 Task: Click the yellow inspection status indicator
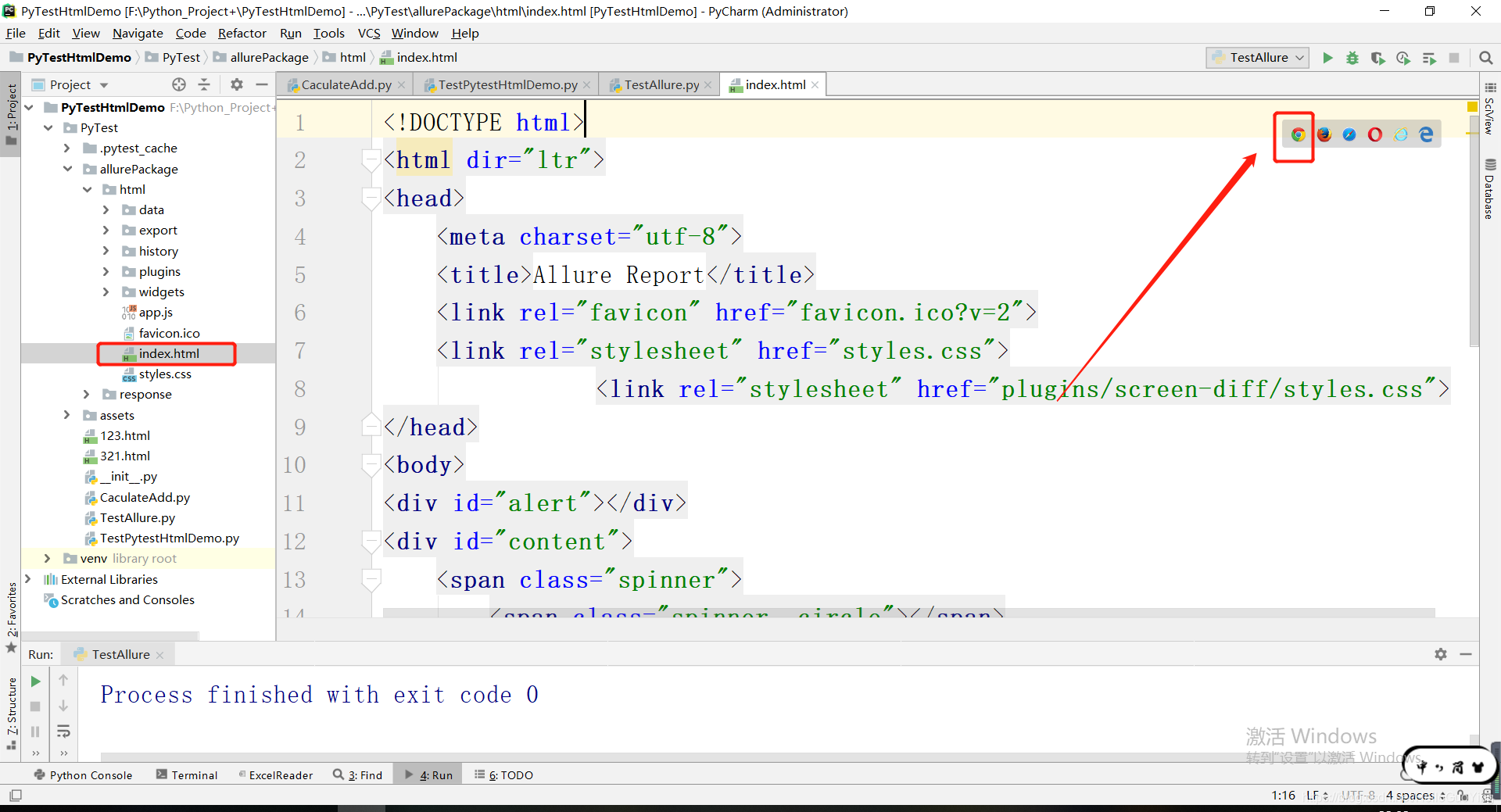coord(1472,106)
